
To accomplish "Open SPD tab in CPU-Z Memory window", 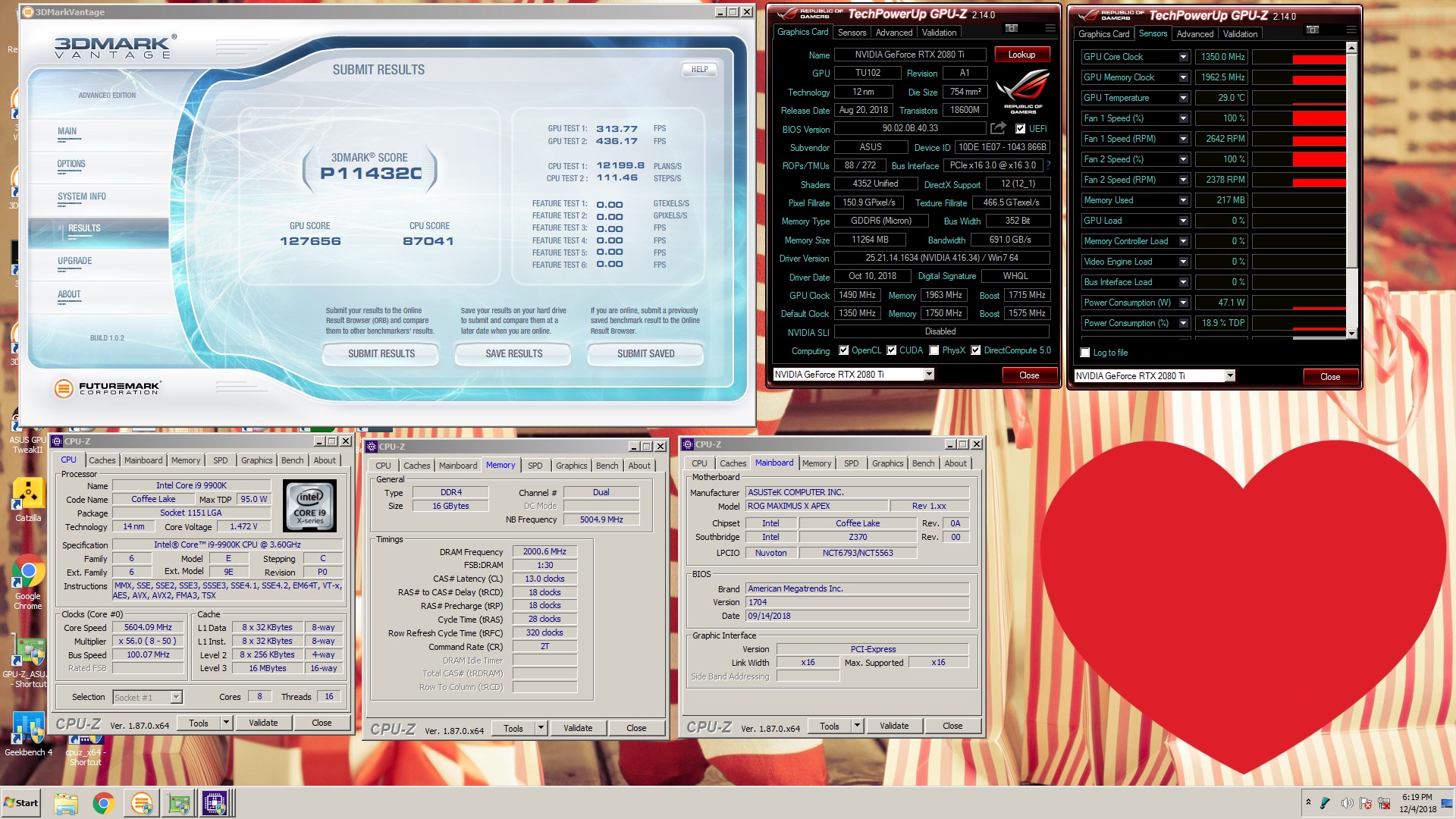I will (535, 466).
